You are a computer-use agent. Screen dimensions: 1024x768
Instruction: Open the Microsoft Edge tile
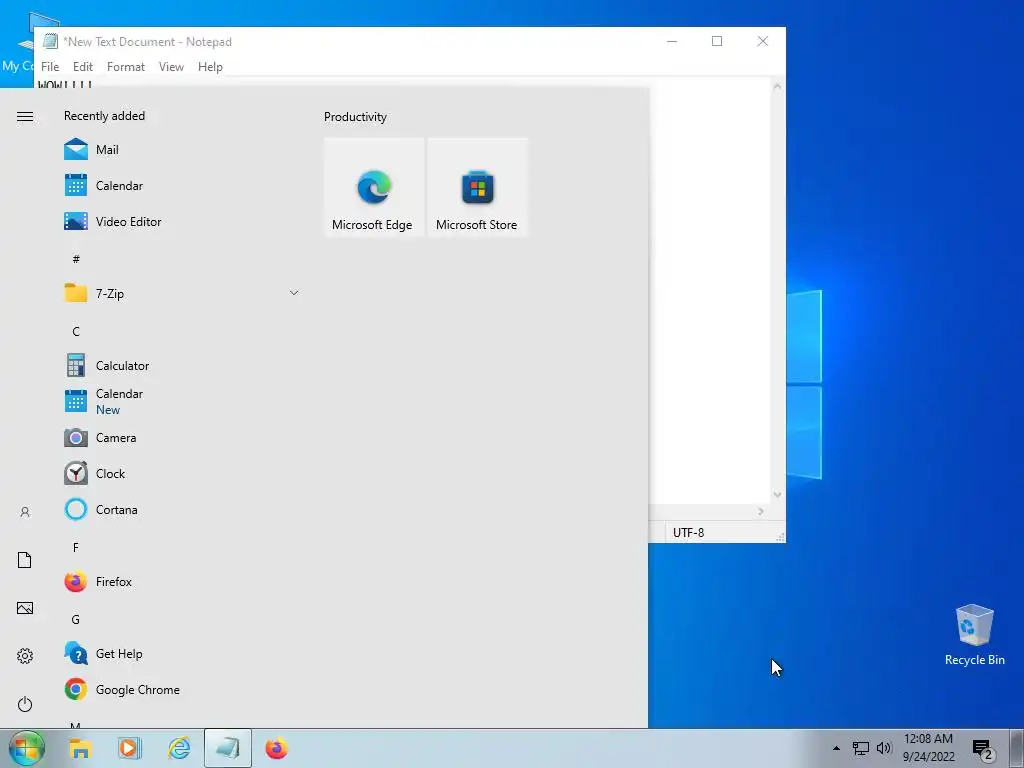click(x=374, y=187)
